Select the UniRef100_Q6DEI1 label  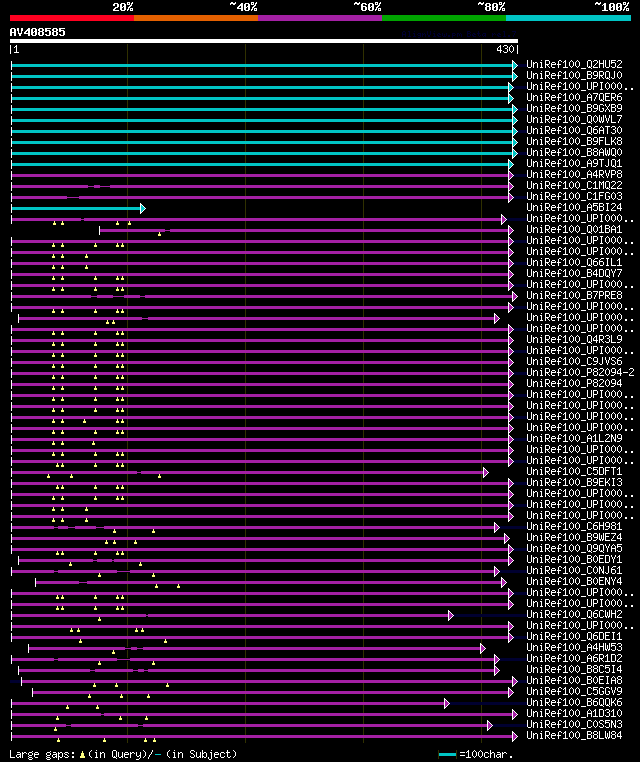click(x=574, y=637)
